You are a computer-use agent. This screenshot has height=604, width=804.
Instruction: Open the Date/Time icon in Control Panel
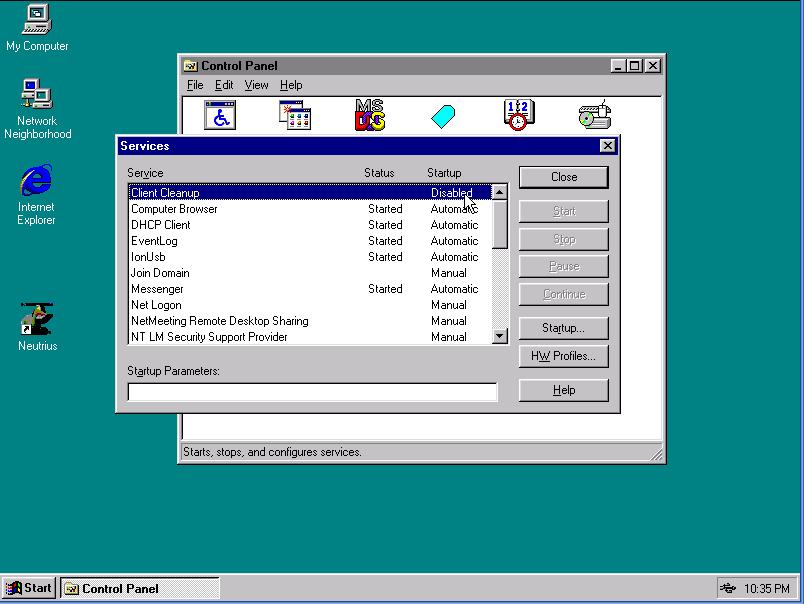click(x=519, y=115)
